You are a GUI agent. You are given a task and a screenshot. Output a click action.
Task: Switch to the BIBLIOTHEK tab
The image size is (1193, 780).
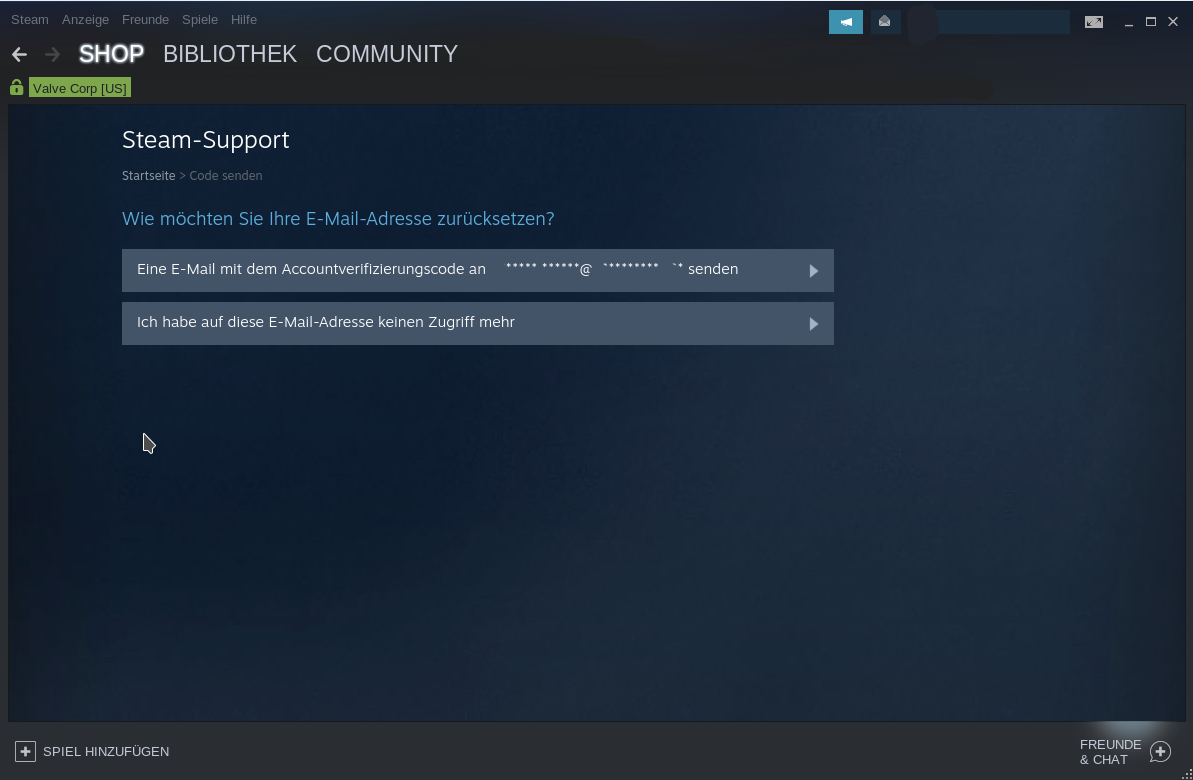(x=230, y=54)
